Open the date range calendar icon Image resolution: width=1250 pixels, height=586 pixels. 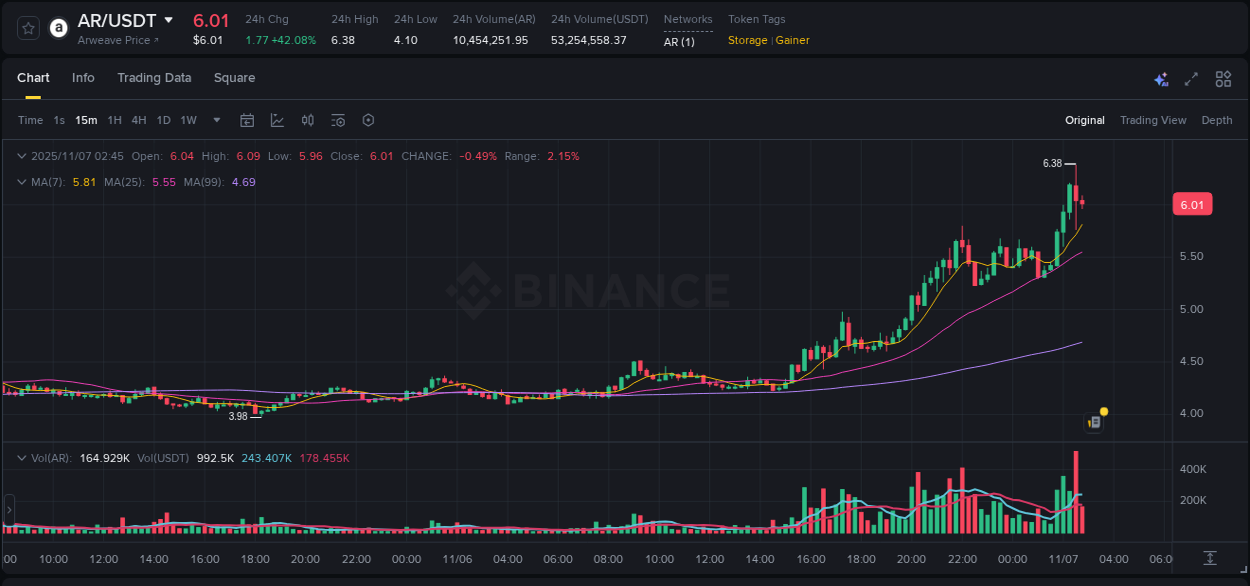[x=247, y=120]
